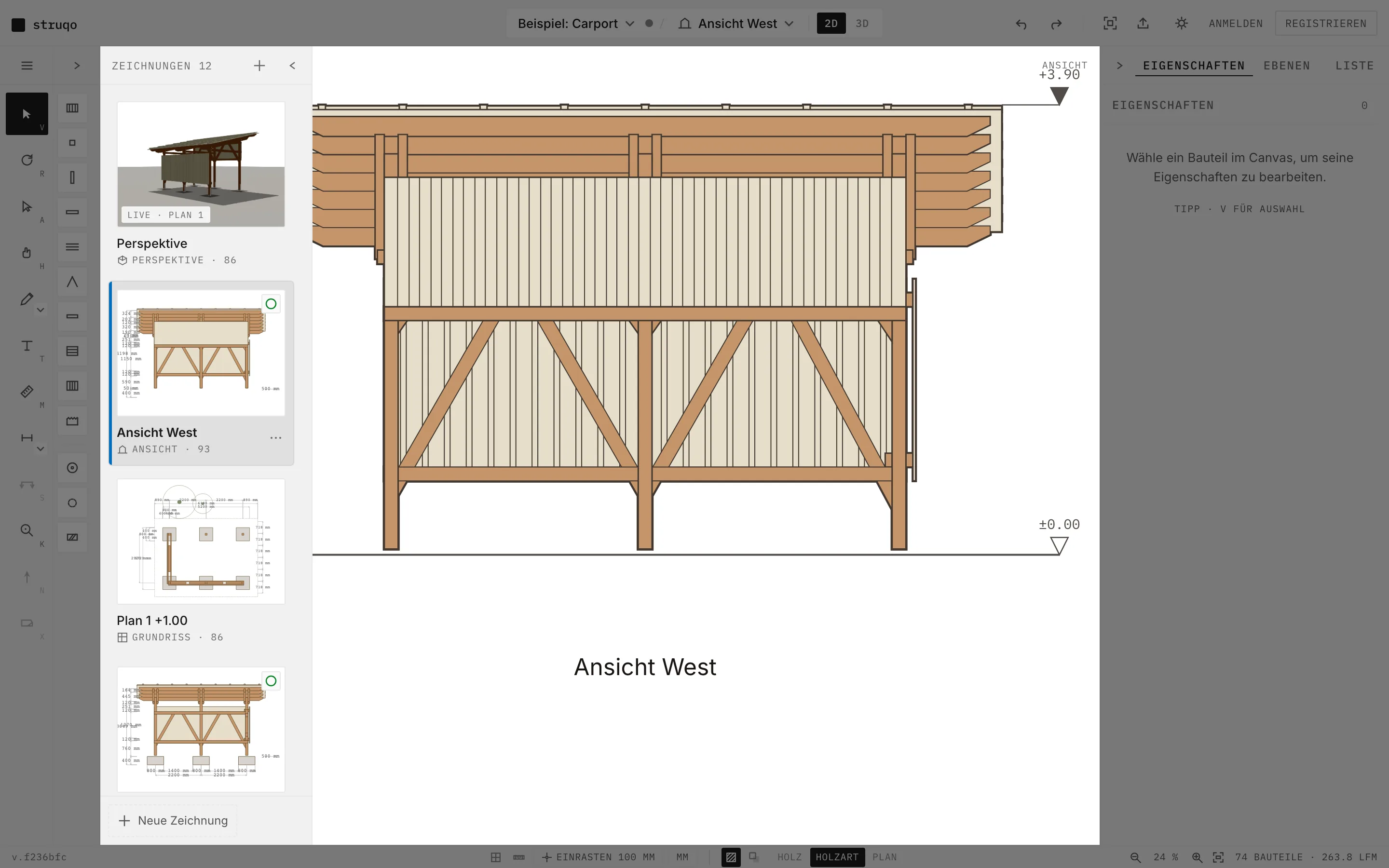Open the Plan 1 +1.00 drawing thumbnail
Viewport: 1389px width, 868px height.
click(x=201, y=542)
